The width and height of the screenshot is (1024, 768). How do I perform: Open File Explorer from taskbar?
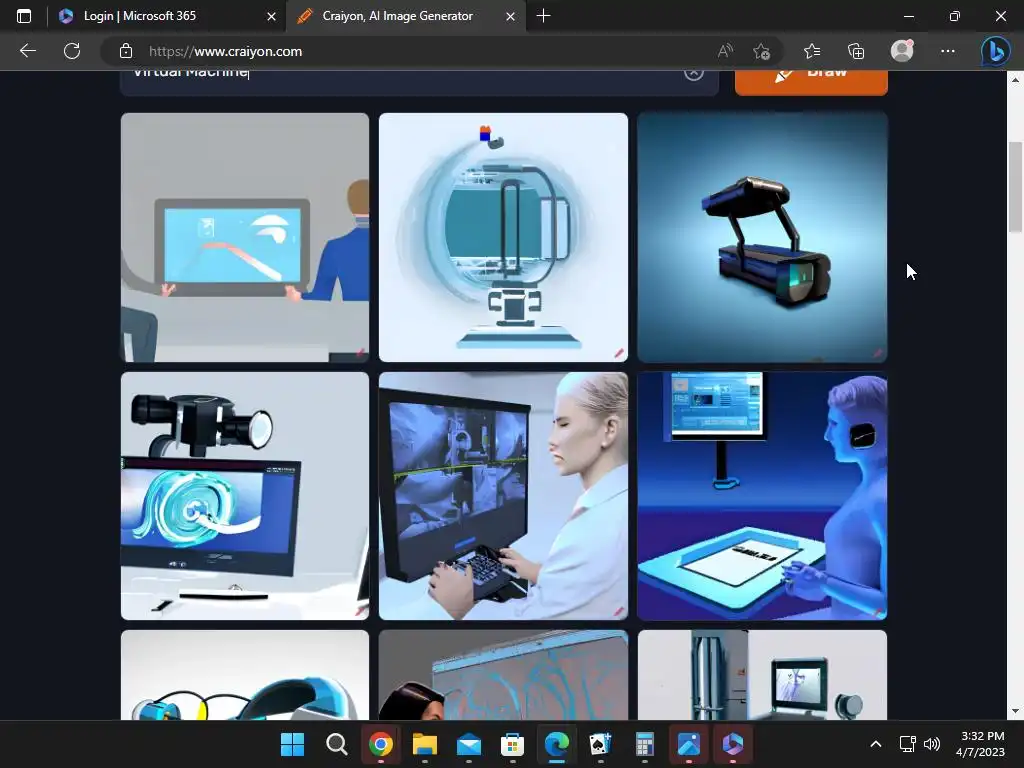(x=424, y=744)
